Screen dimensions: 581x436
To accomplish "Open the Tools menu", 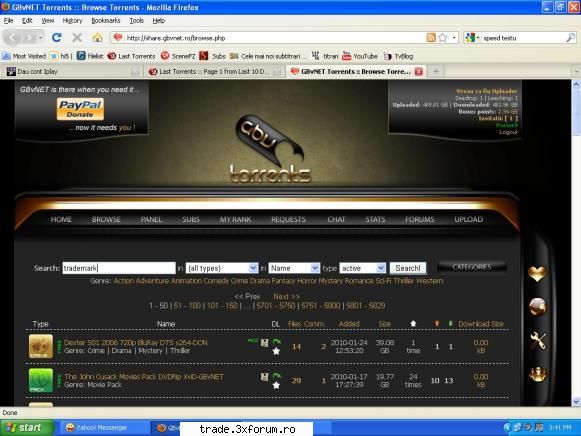I will [136, 21].
